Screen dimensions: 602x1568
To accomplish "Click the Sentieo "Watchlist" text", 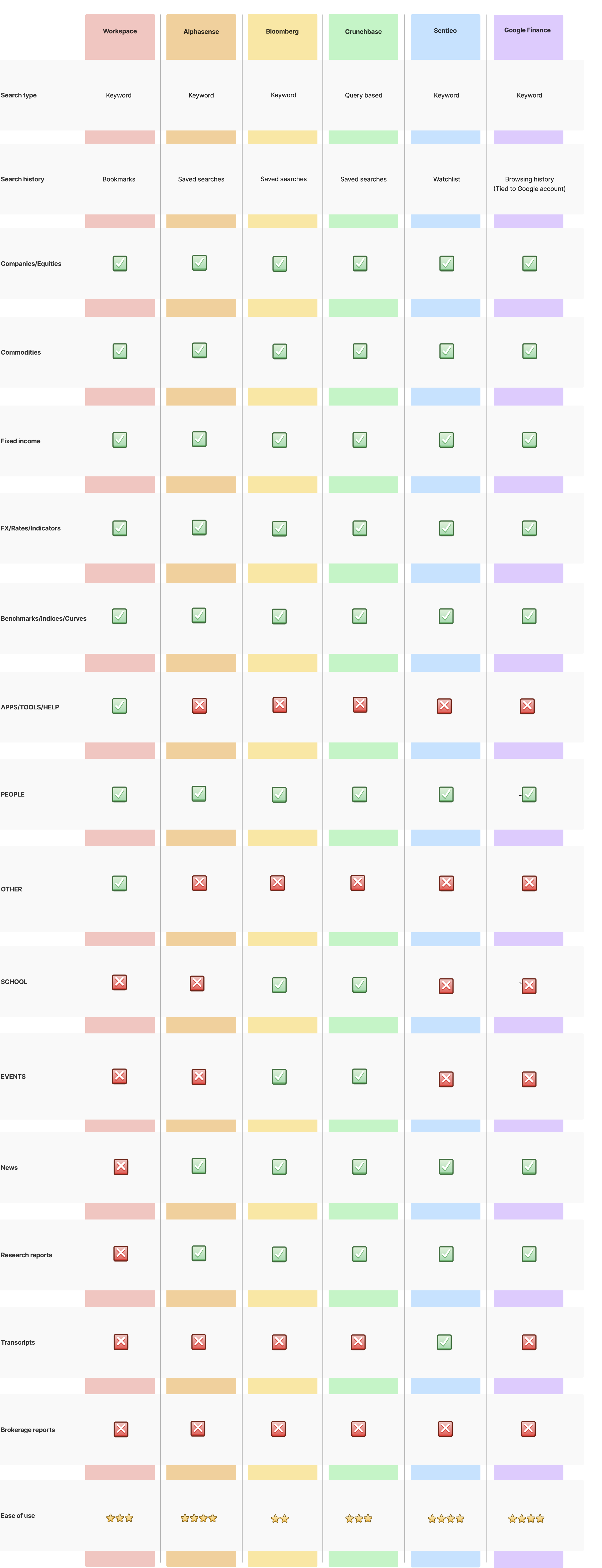I will click(x=446, y=180).
